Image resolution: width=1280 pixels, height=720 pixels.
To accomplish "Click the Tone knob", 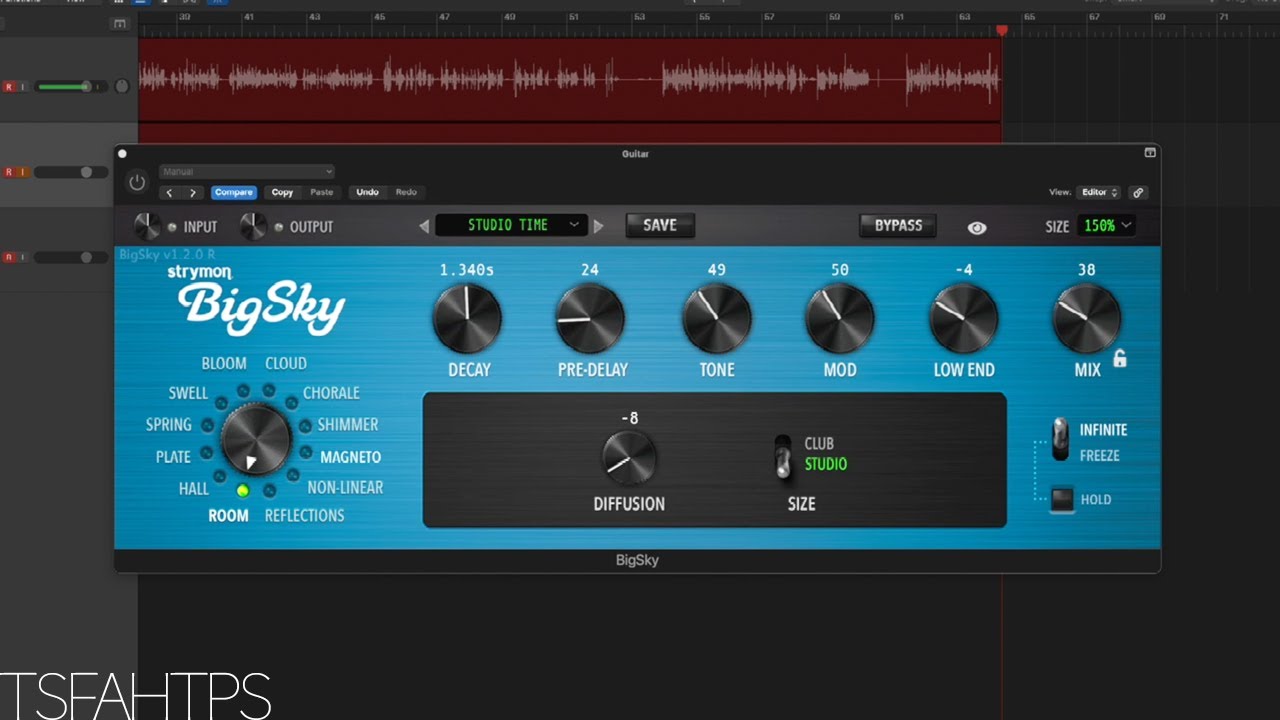I will pyautogui.click(x=716, y=319).
